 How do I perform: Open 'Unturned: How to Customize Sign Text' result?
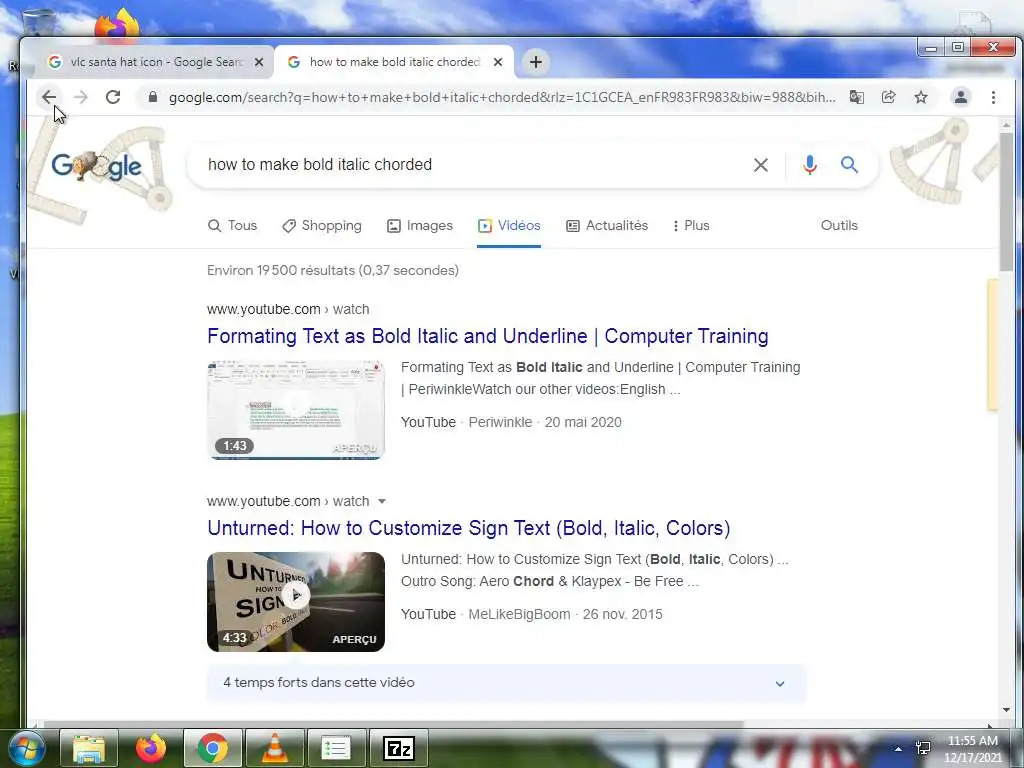[469, 528]
